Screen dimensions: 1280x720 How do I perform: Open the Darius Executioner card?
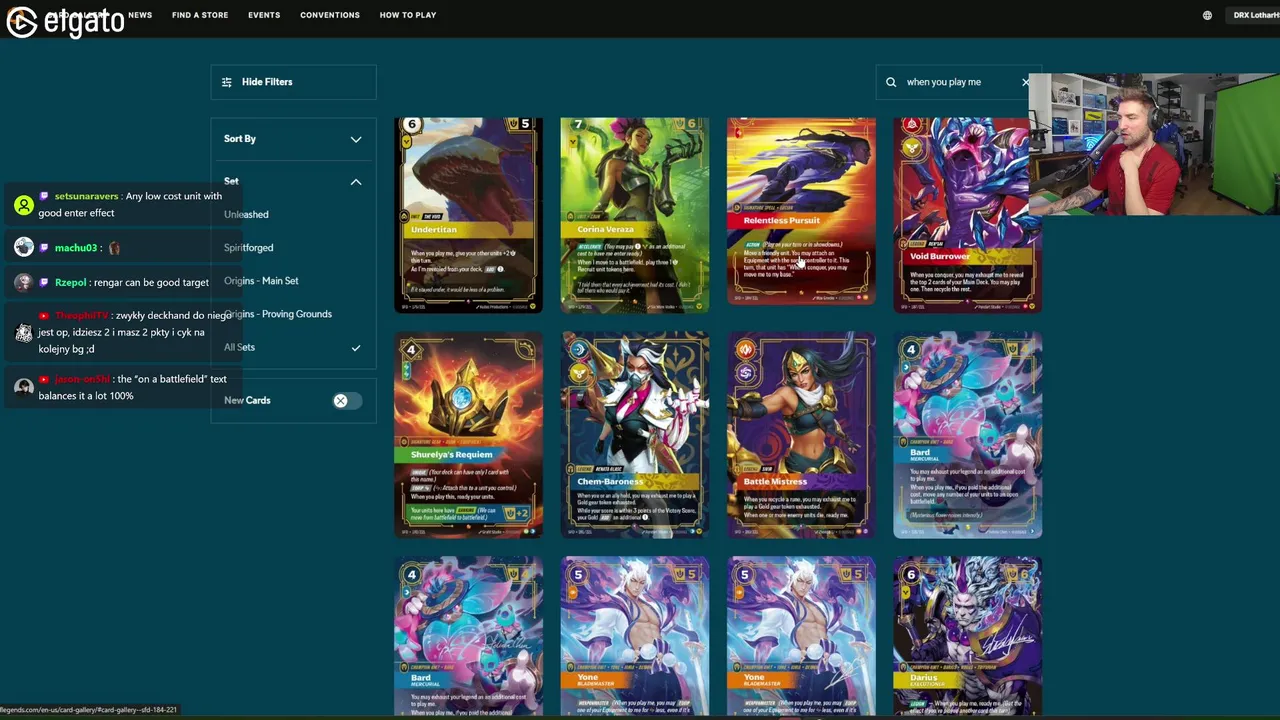point(967,638)
